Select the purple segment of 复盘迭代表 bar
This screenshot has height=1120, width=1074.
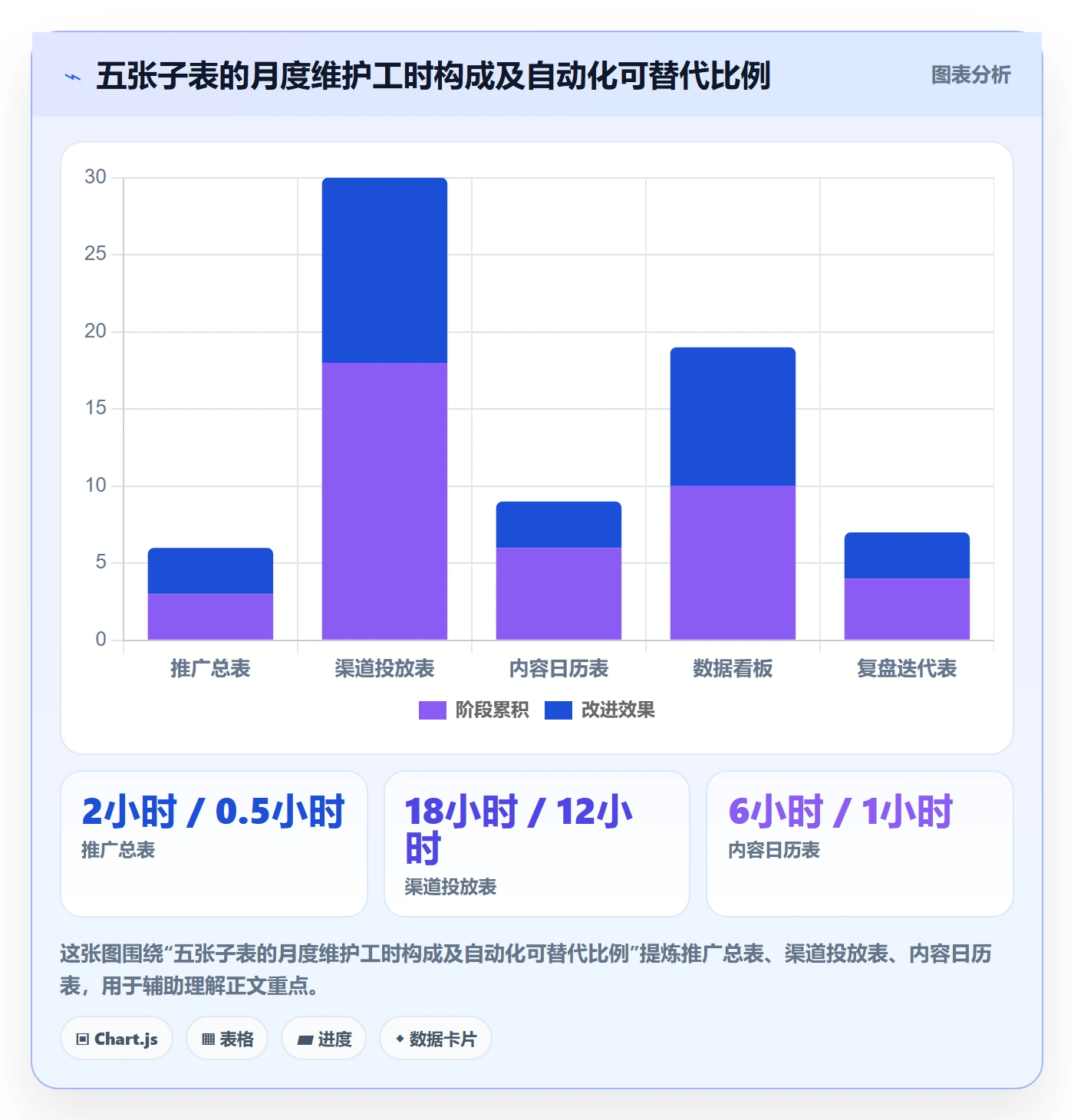[907, 609]
